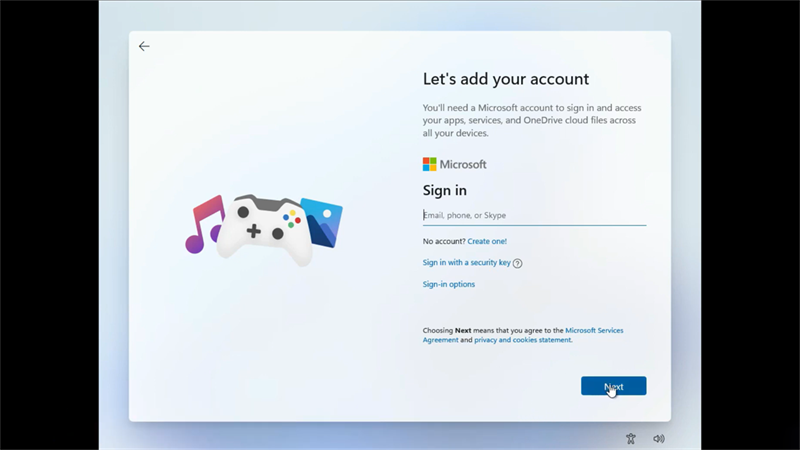Viewport: 800px width, 450px height.
Task: Open the accessibility options icon
Action: point(631,438)
